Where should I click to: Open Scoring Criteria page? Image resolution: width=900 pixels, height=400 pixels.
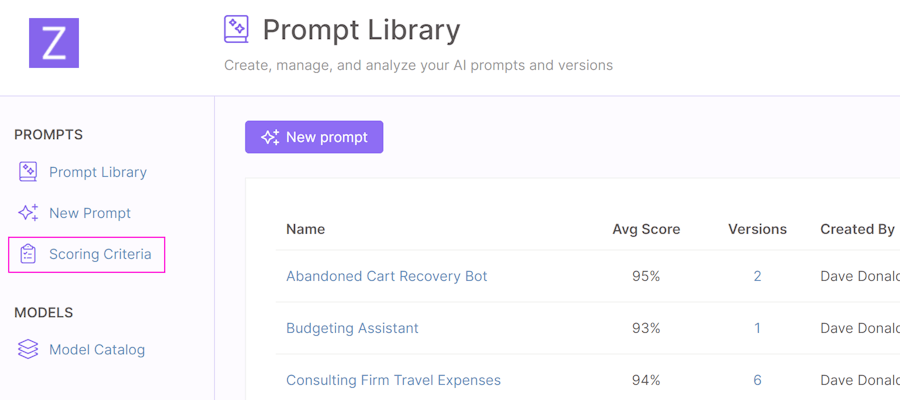(x=100, y=254)
